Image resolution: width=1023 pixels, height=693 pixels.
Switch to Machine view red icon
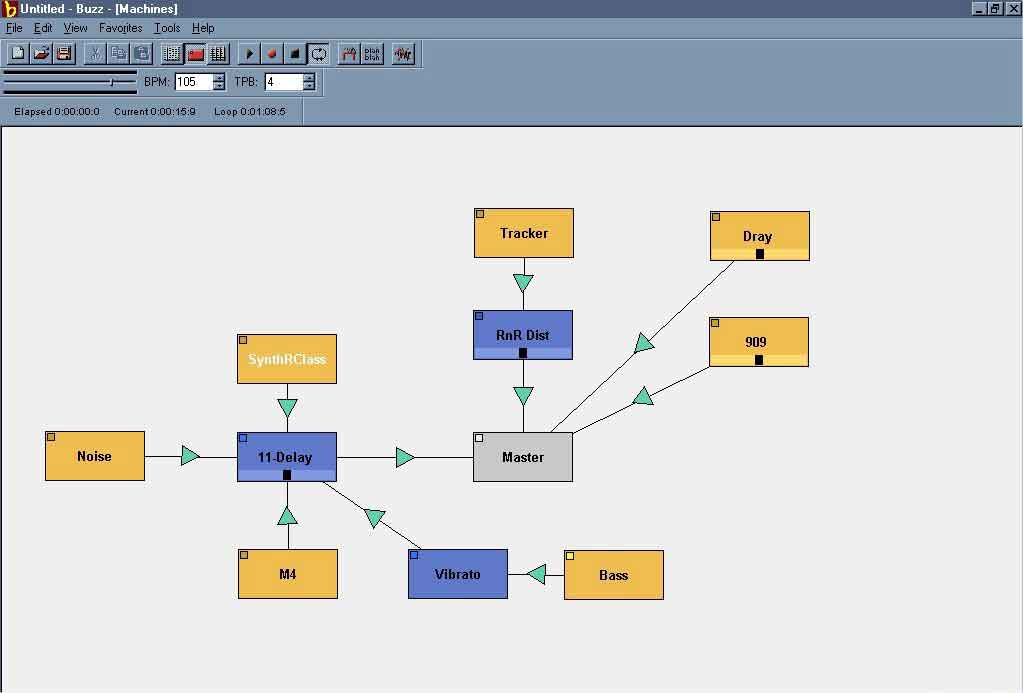[195, 53]
